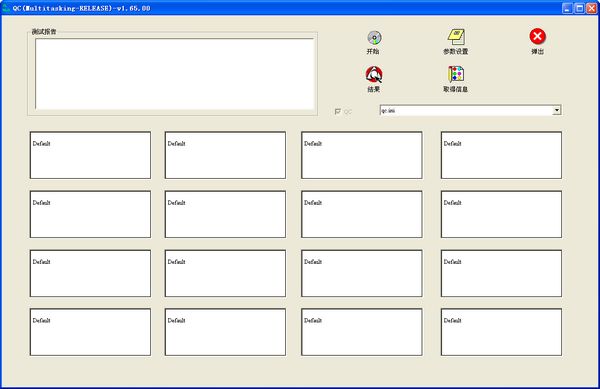600x389 pixels.
Task: Select the last Default panel in the top row
Action: [501, 155]
